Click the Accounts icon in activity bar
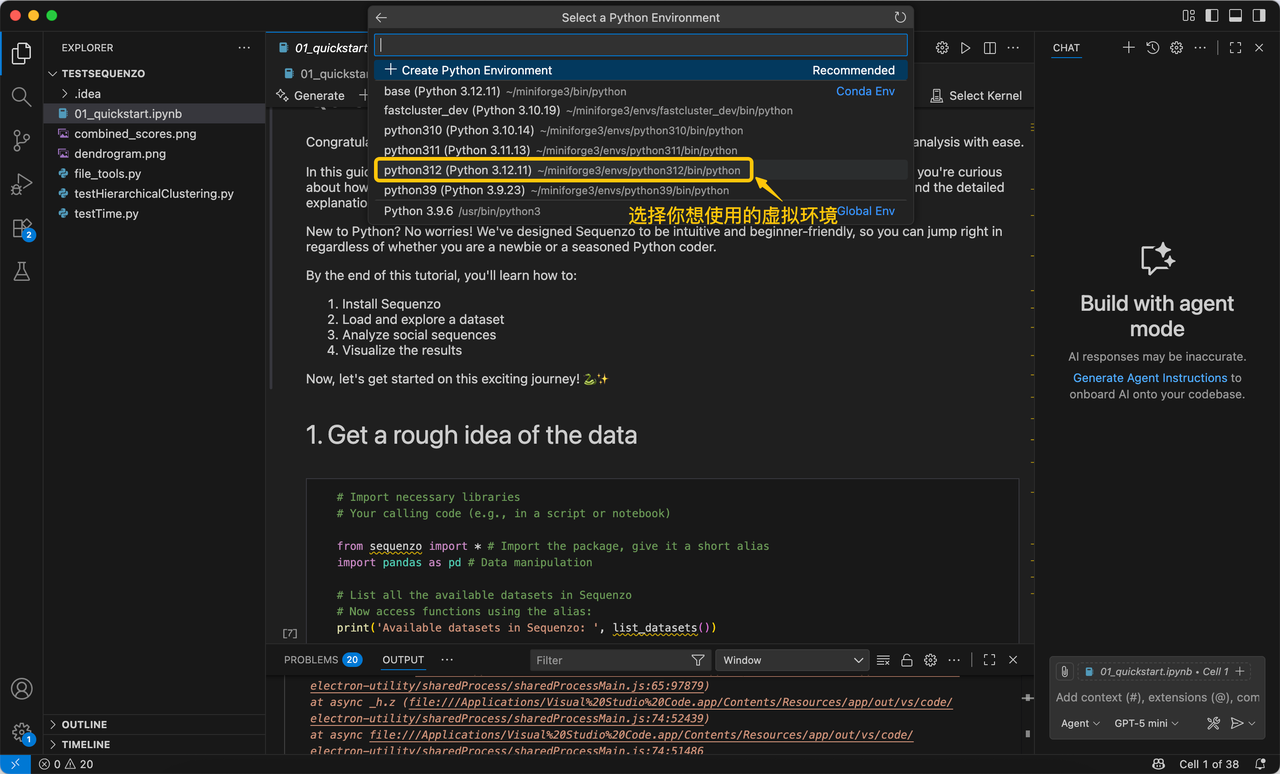 [x=21, y=689]
